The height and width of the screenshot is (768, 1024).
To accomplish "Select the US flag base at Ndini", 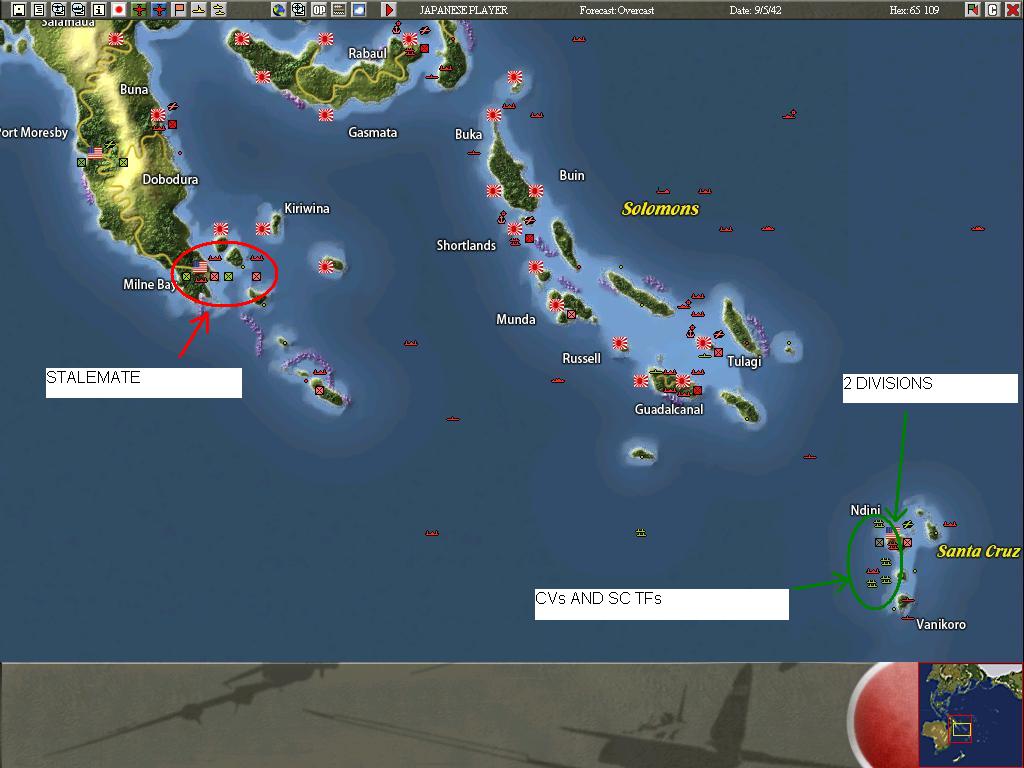I will [x=891, y=534].
